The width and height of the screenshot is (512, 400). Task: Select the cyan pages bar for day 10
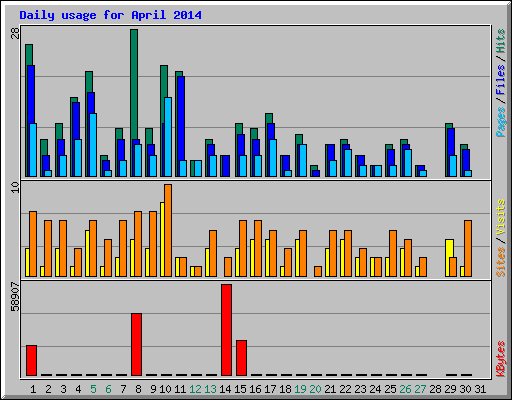coord(168,137)
